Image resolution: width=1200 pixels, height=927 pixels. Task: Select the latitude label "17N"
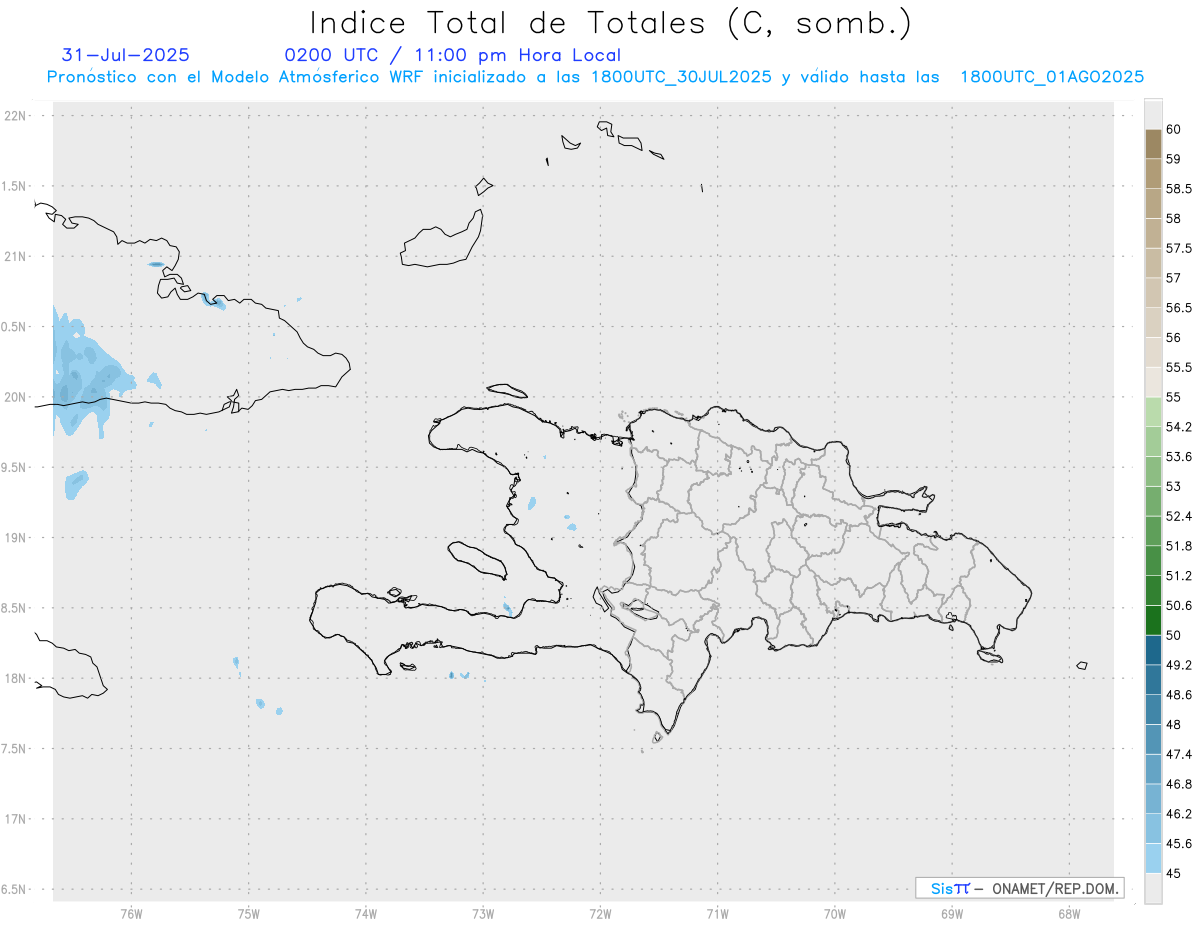tap(17, 819)
